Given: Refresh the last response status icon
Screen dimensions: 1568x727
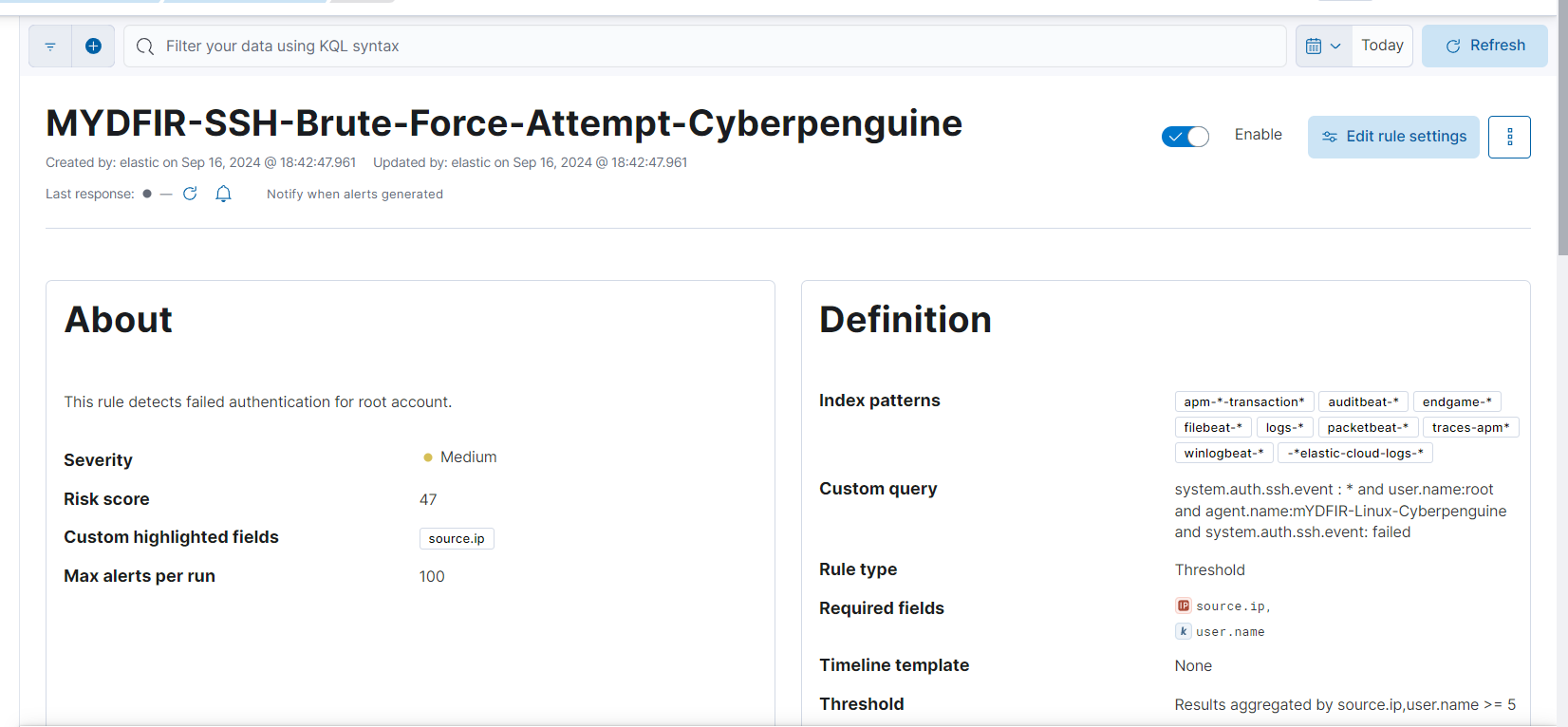Looking at the screenshot, I should point(190,194).
